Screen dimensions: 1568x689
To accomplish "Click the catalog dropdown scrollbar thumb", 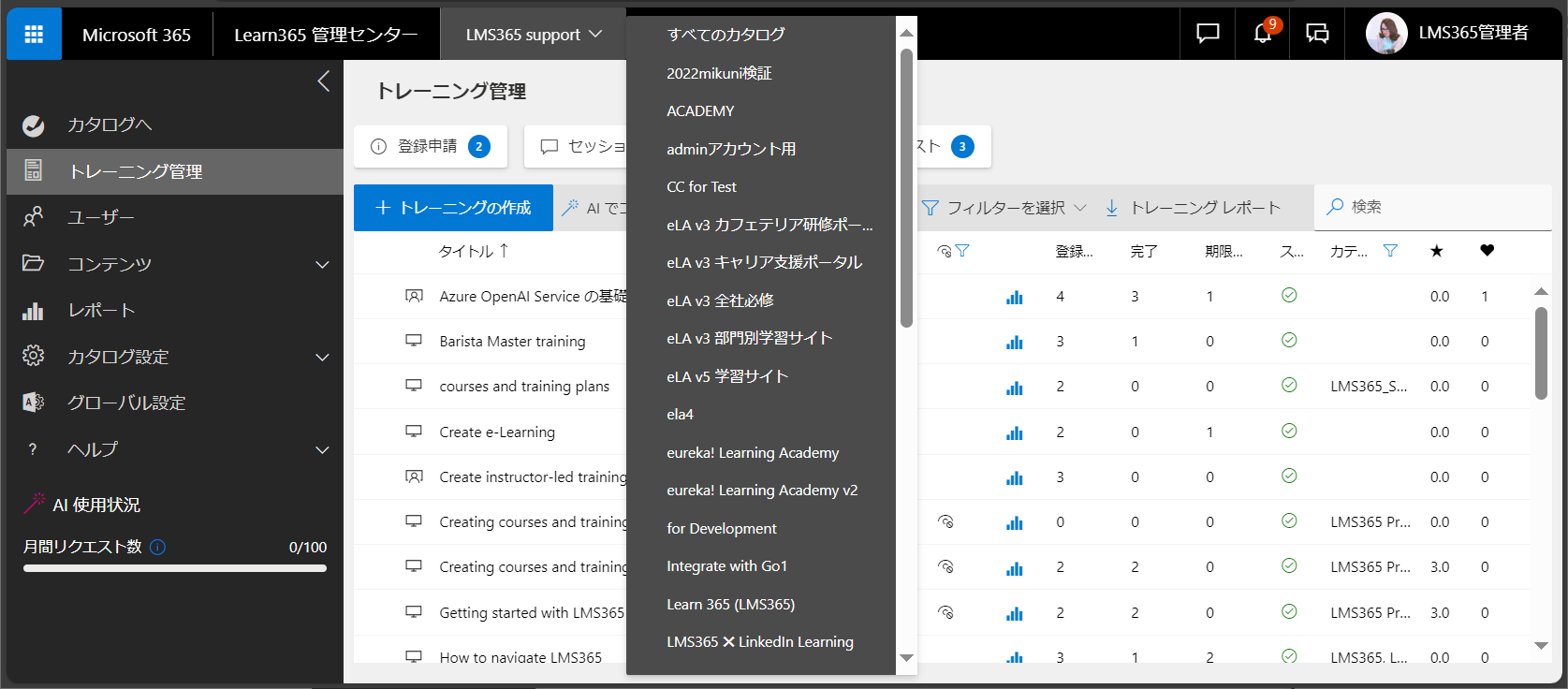I will (906, 187).
